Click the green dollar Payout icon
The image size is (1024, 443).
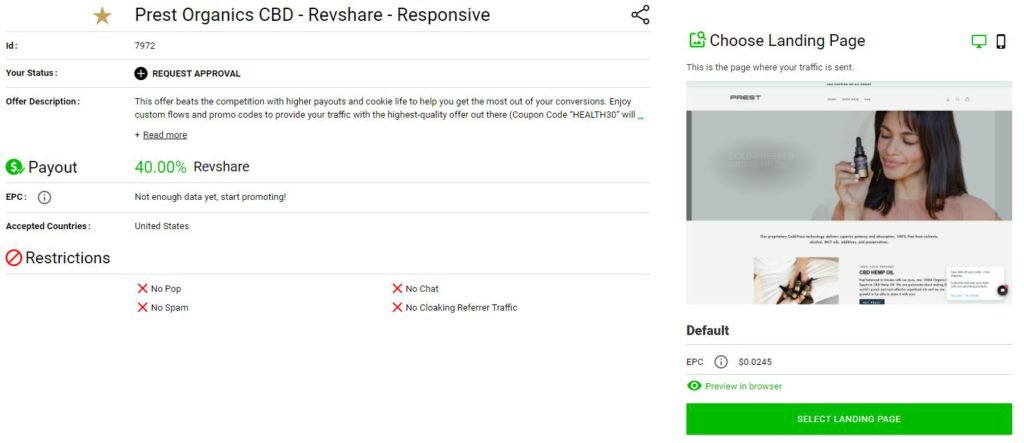pos(14,167)
